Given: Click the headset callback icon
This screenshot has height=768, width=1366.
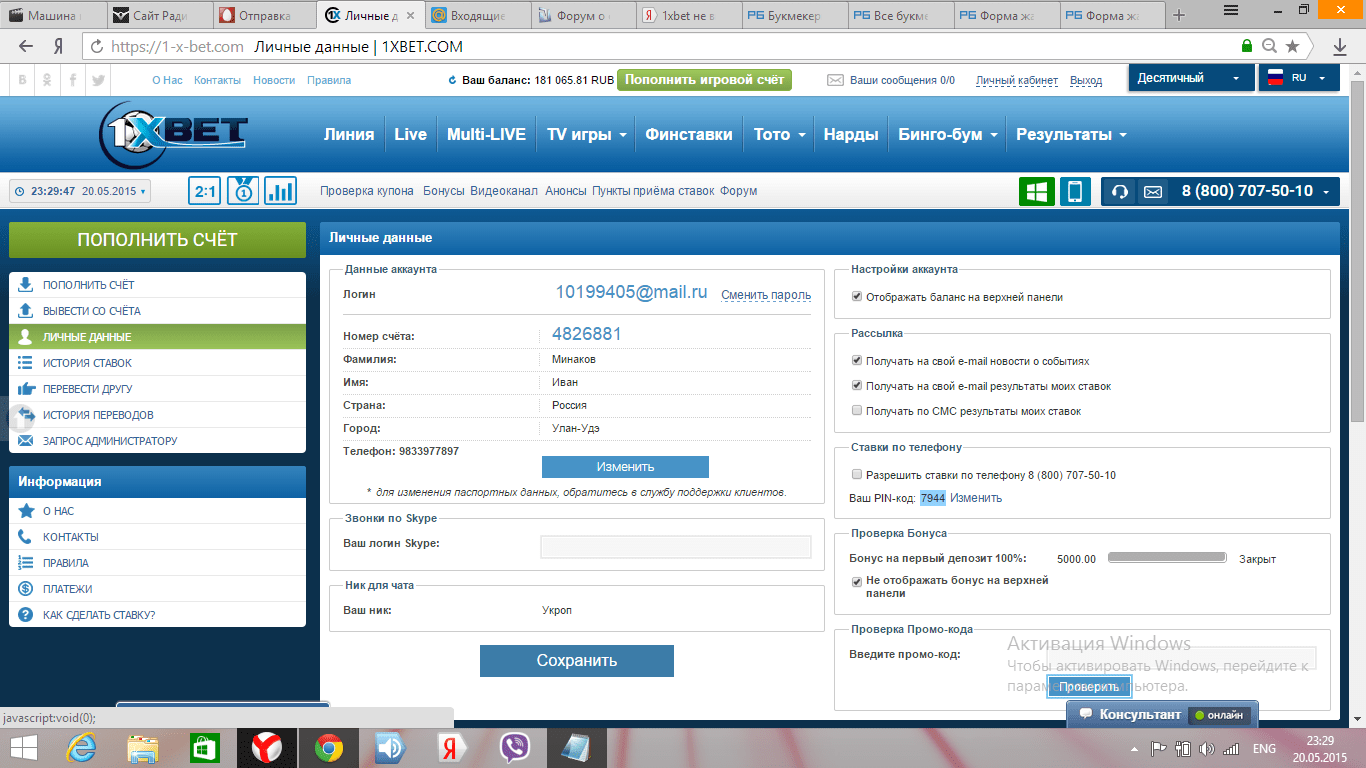Looking at the screenshot, I should [1121, 191].
